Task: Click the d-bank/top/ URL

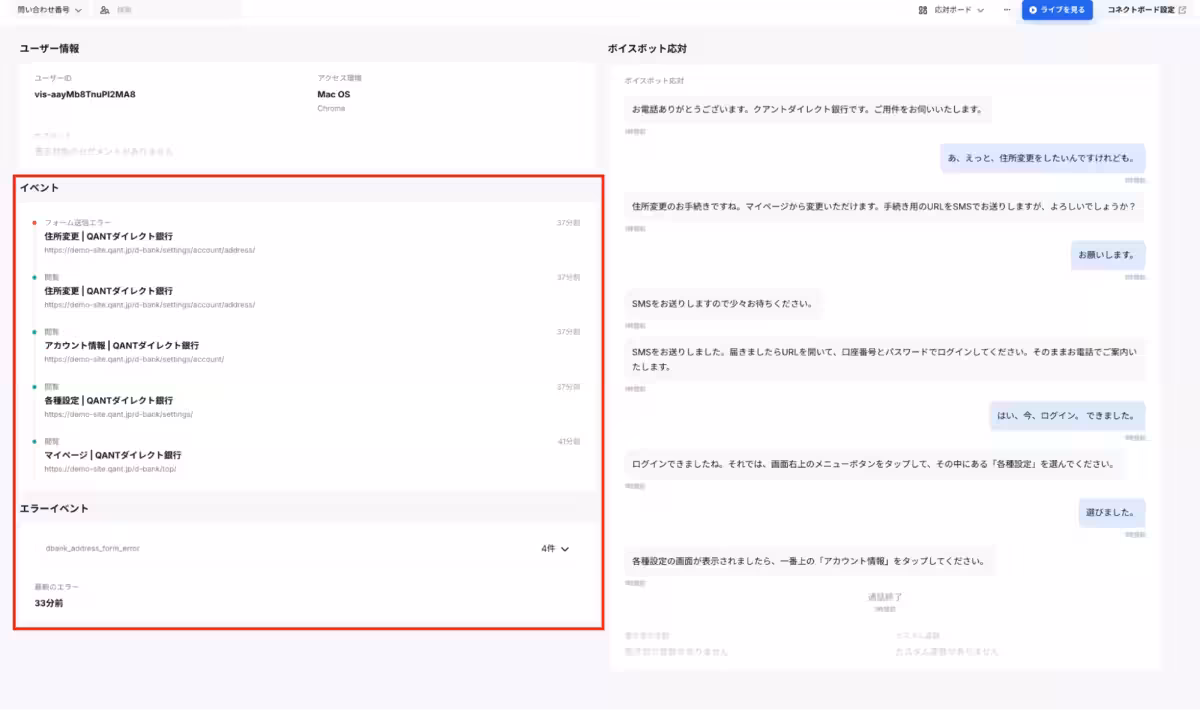Action: tap(110, 469)
